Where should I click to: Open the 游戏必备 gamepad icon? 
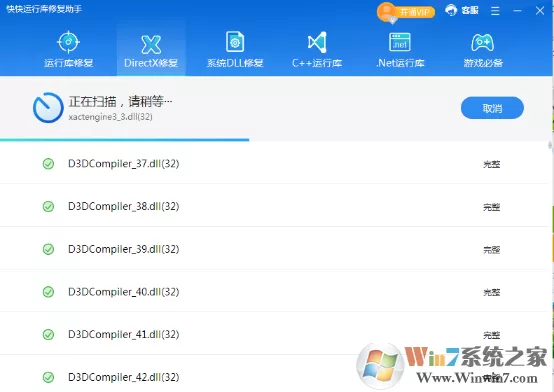(483, 42)
